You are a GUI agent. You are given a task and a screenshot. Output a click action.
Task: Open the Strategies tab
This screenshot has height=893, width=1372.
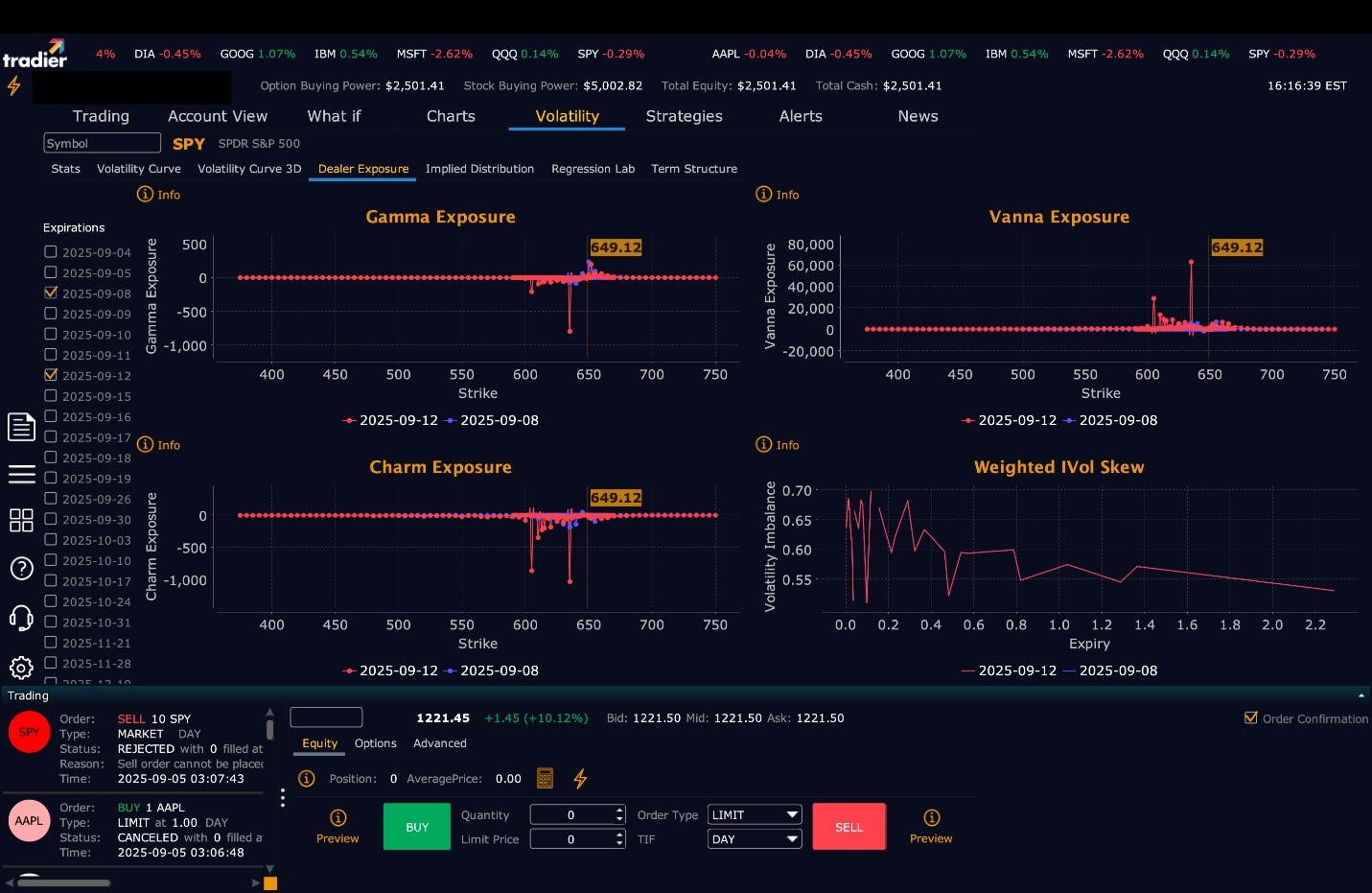click(684, 116)
